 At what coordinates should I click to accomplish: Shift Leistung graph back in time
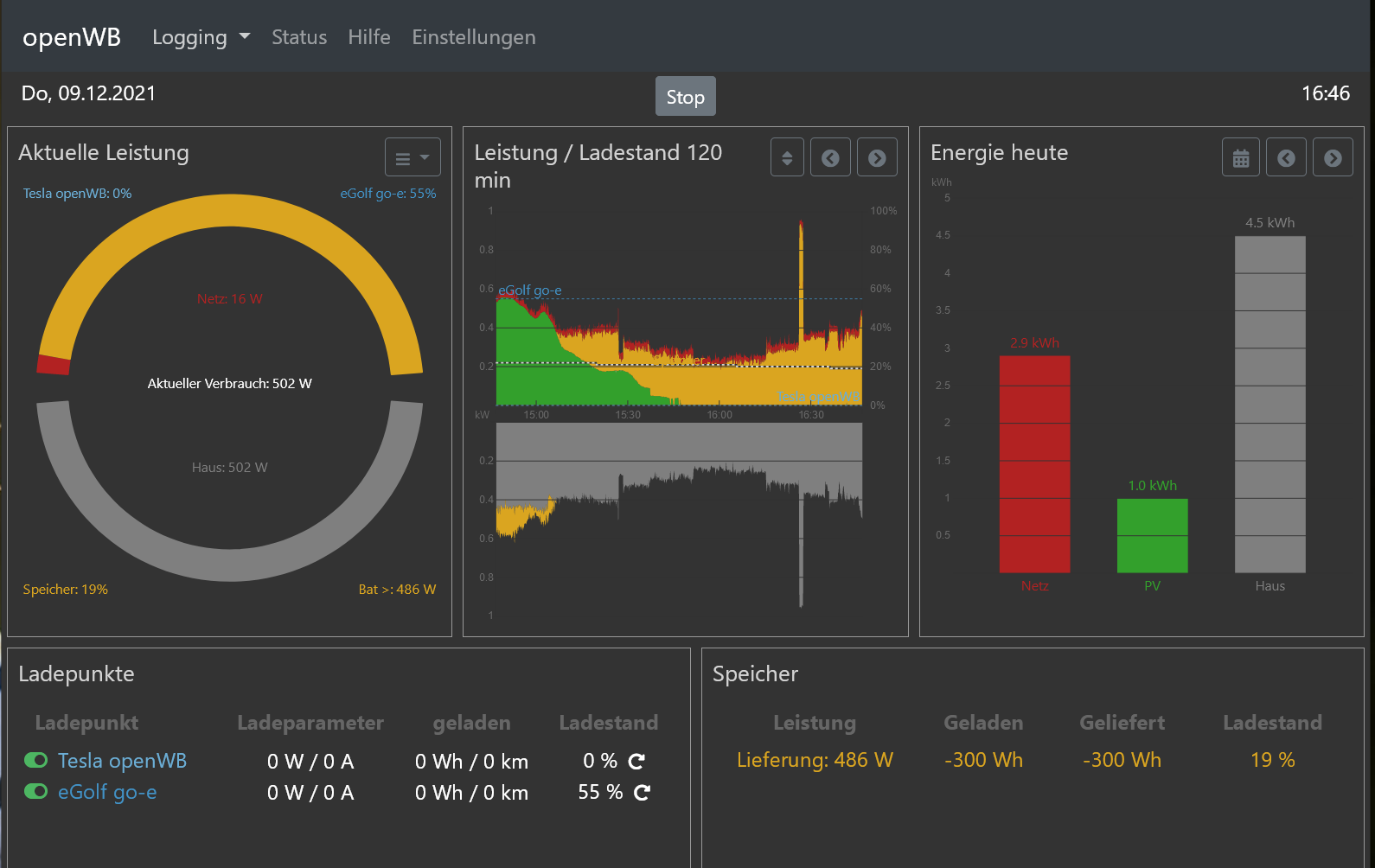[830, 157]
